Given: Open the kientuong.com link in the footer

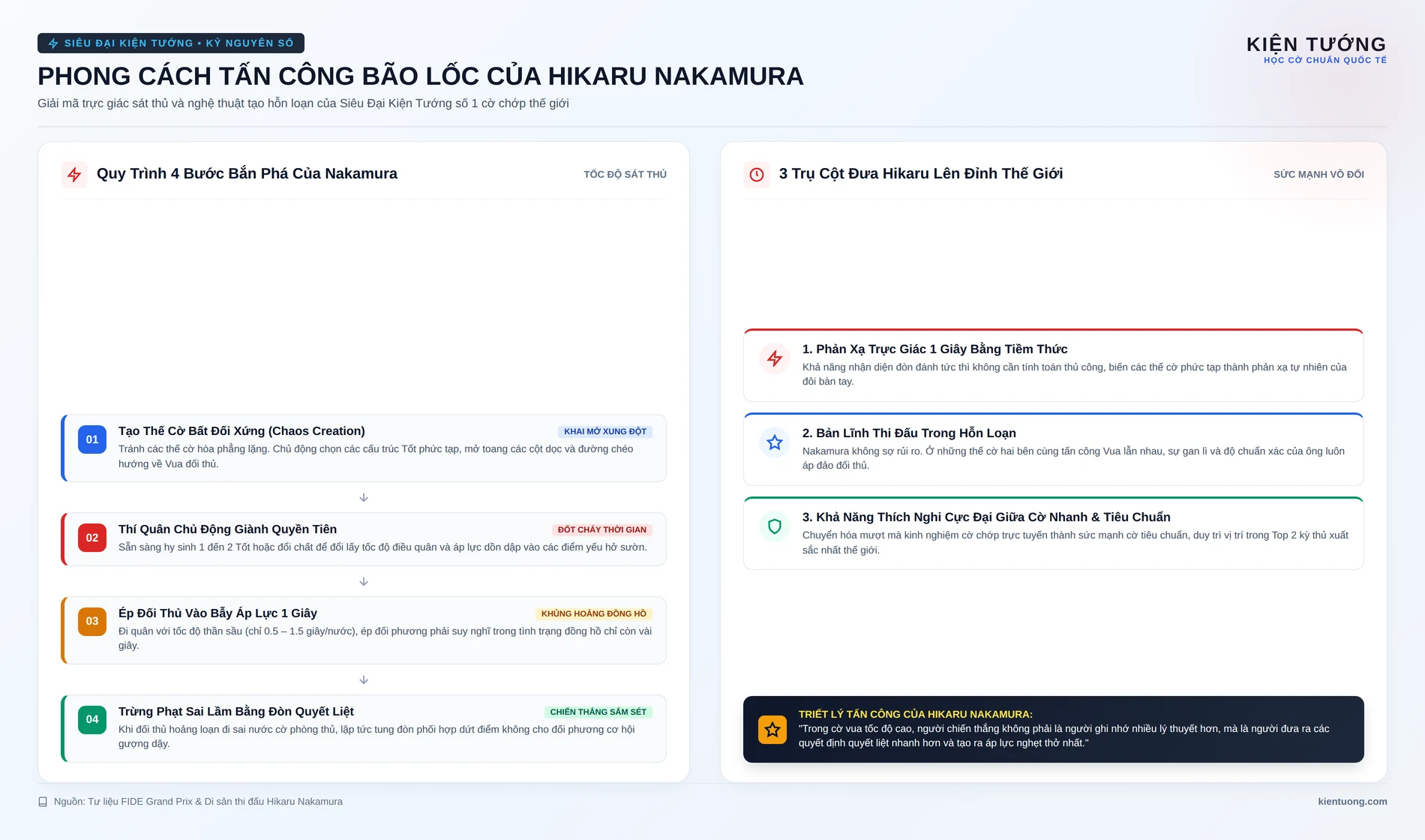Looking at the screenshot, I should tap(1352, 802).
